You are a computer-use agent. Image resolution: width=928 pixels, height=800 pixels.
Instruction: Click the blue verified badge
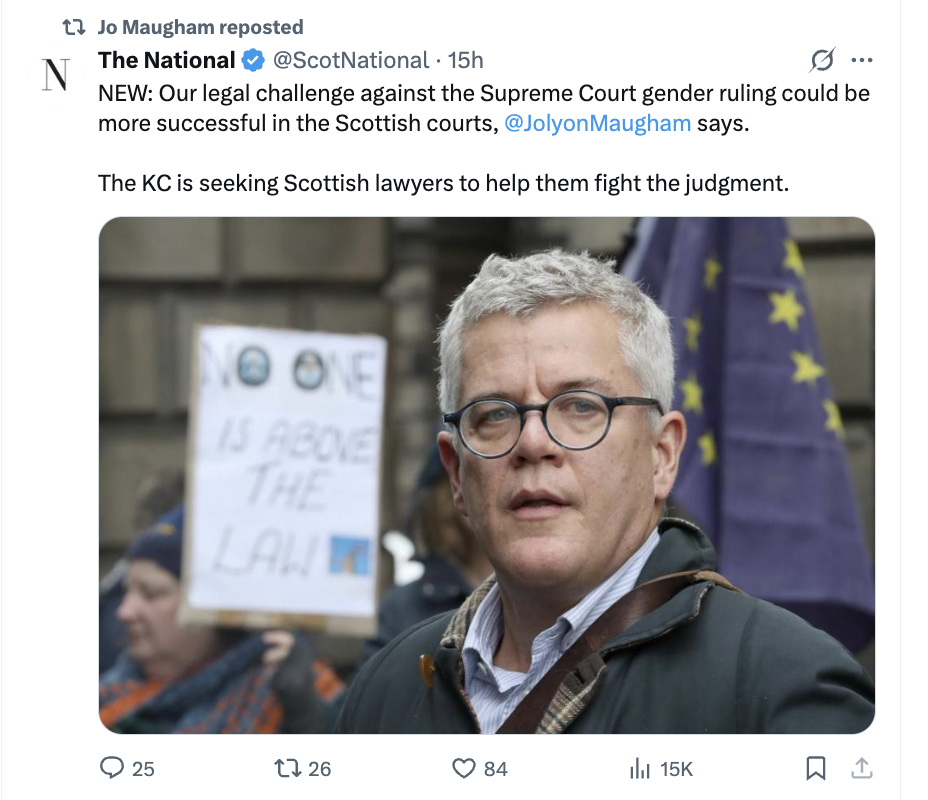tap(253, 60)
